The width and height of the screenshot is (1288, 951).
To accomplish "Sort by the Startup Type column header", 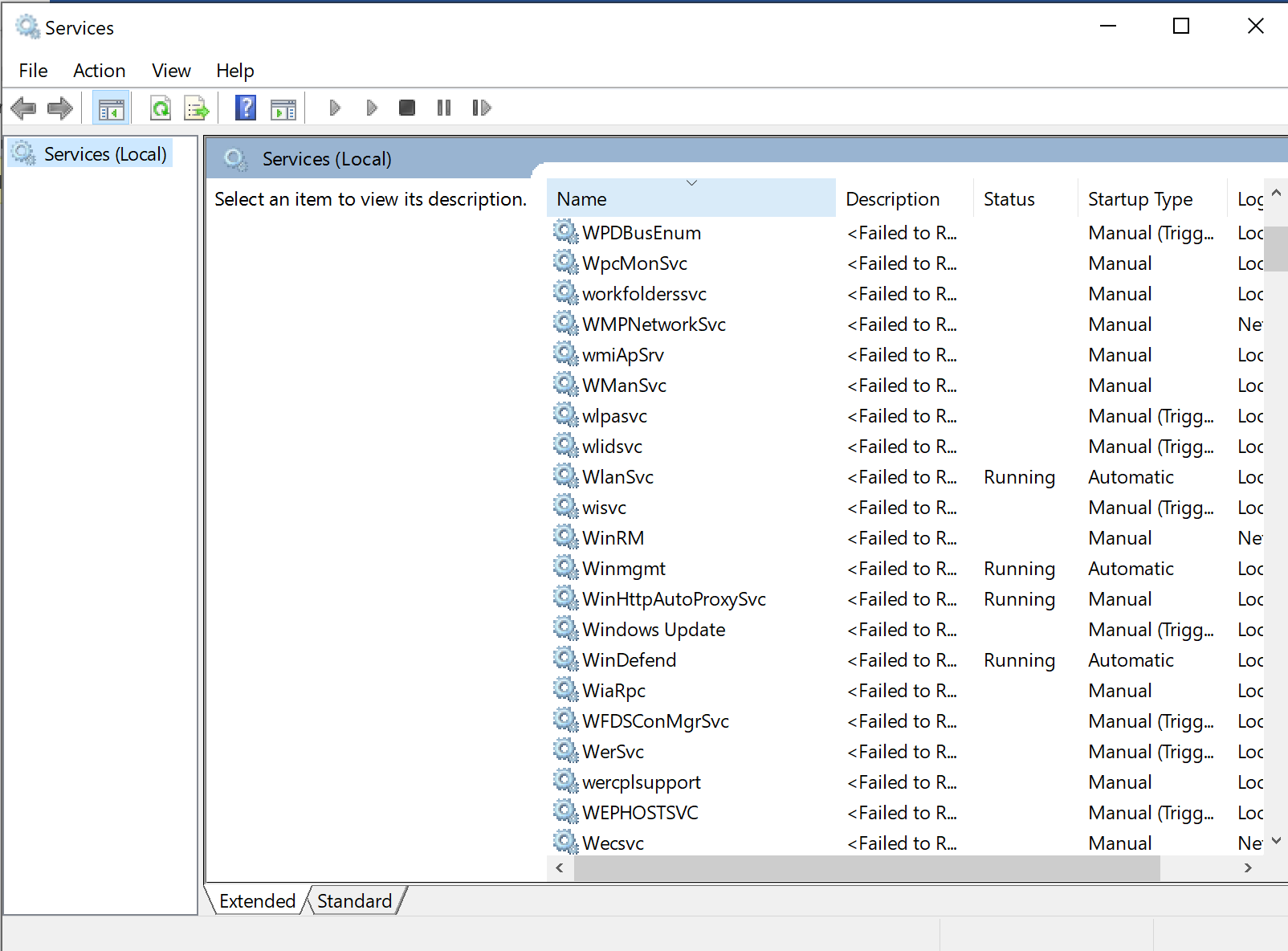I will coord(1152,198).
